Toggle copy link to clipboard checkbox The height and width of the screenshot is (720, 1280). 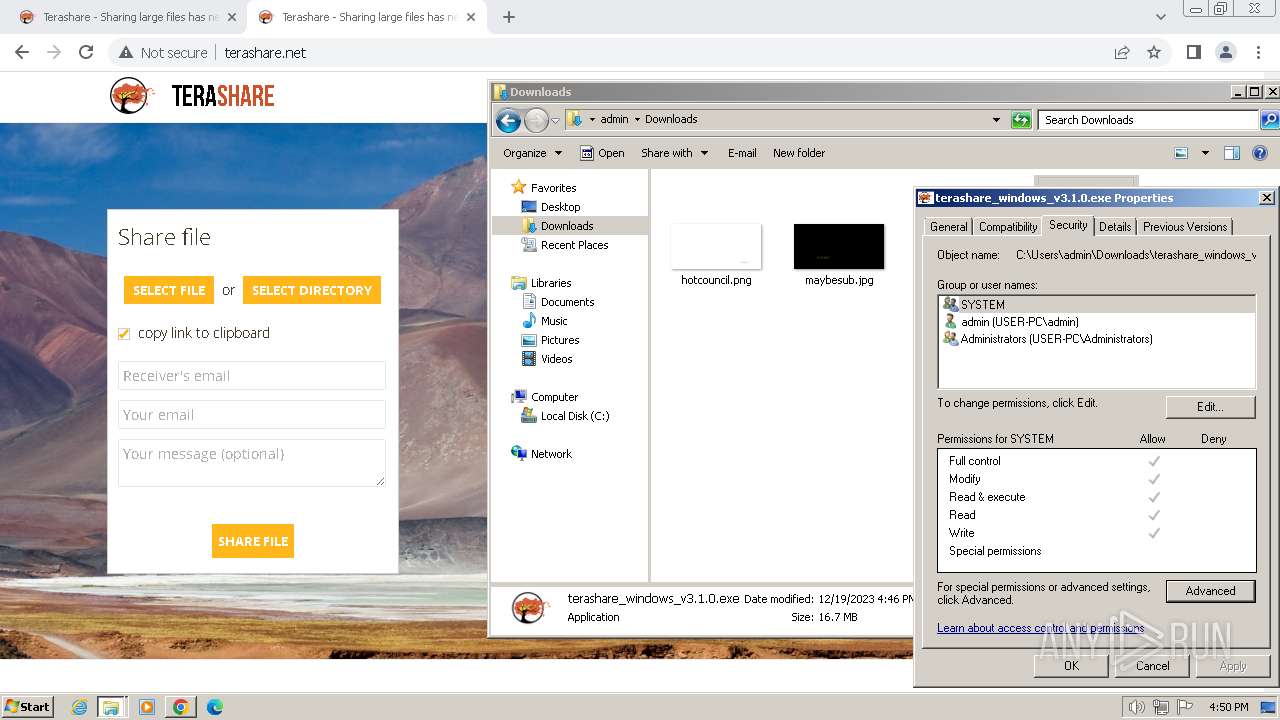coord(124,333)
